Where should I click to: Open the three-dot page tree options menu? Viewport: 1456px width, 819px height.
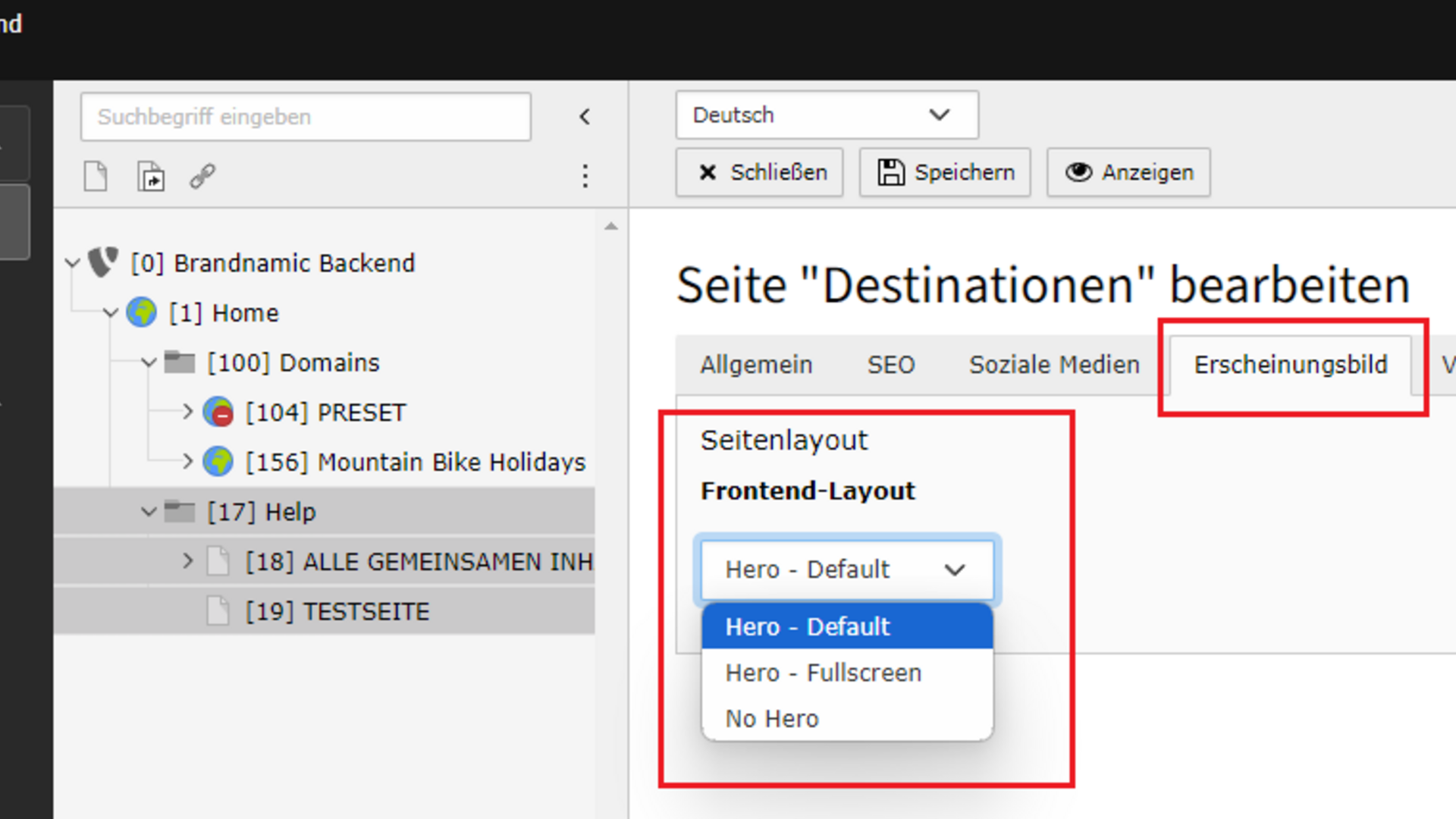[x=585, y=176]
